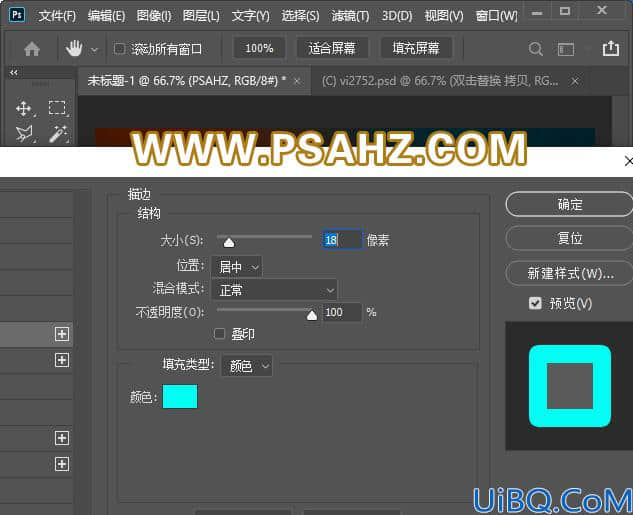Screen dimensions: 633x515
Task: Collapse the toolbar with double-arrow icon
Action: [x=14, y=73]
